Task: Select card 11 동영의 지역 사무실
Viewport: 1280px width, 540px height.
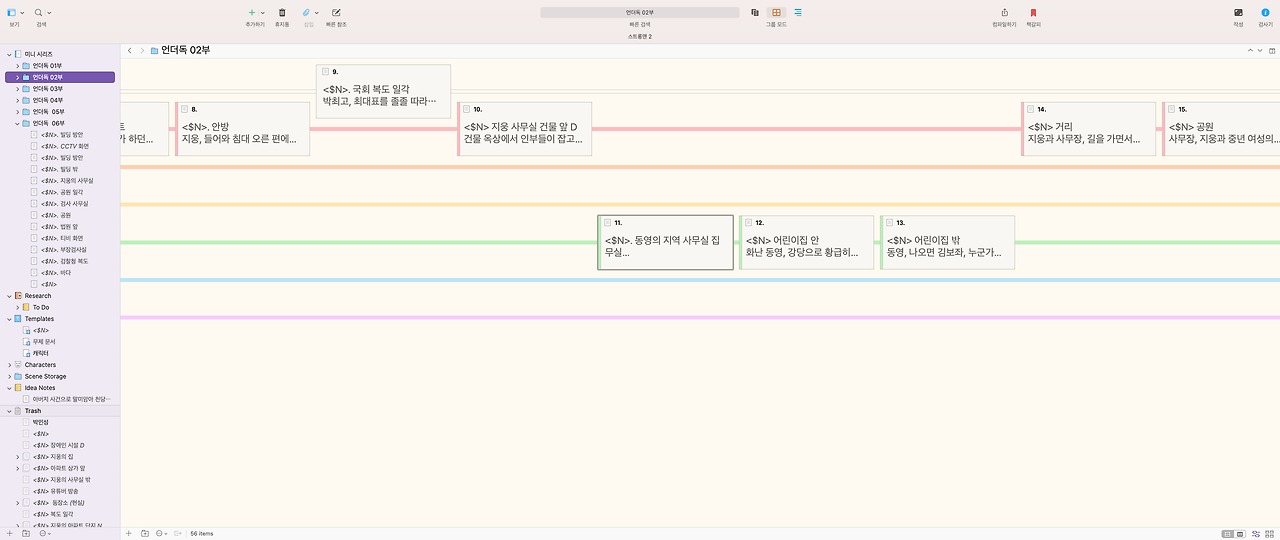Action: tap(665, 243)
